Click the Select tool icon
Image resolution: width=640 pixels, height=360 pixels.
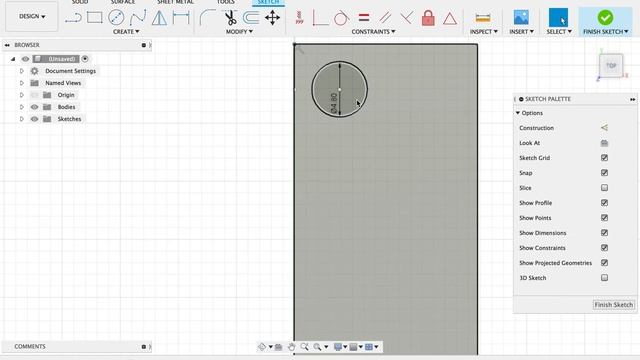558,18
